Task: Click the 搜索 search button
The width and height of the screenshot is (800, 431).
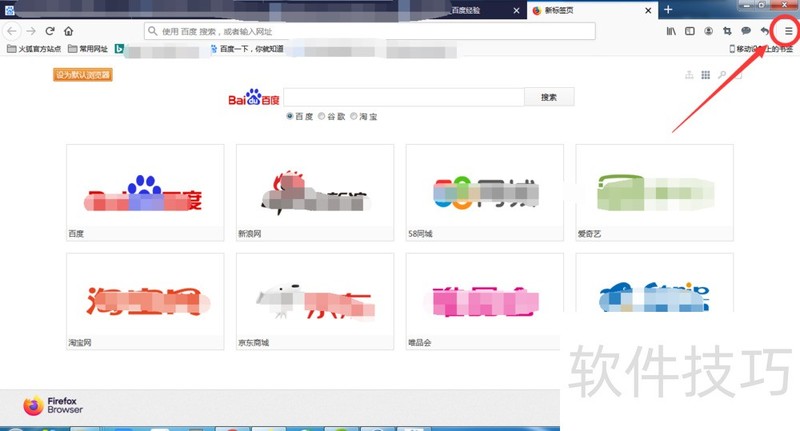Action: (548, 97)
